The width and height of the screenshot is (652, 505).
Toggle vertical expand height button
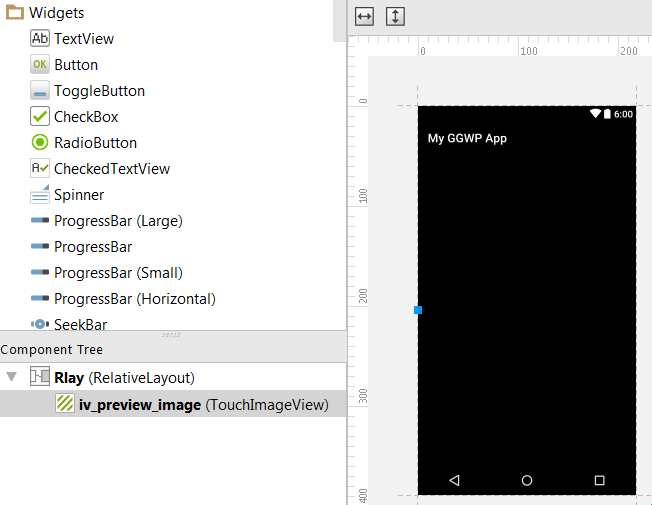(x=395, y=17)
